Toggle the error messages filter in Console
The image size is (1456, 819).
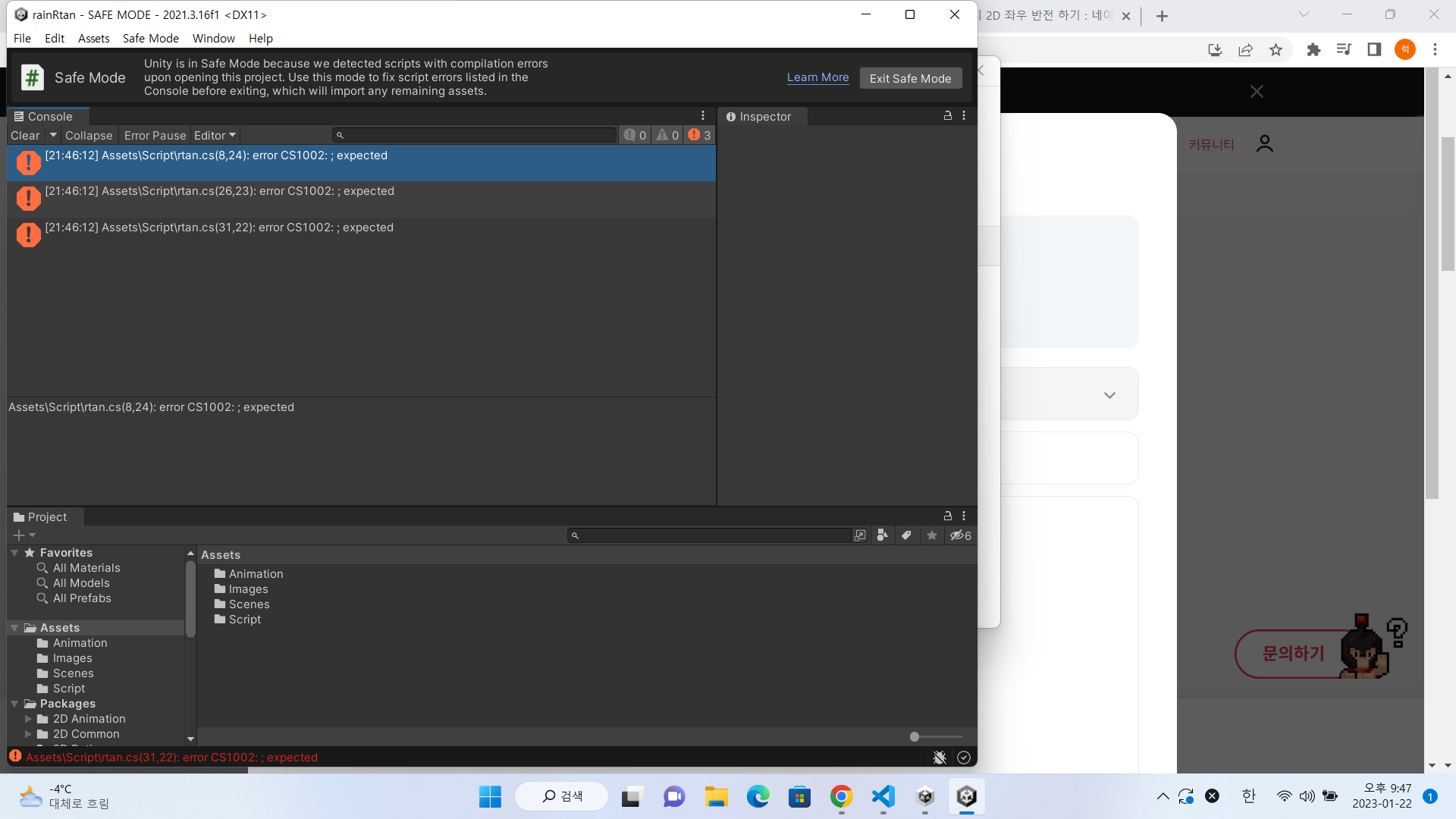click(x=699, y=135)
